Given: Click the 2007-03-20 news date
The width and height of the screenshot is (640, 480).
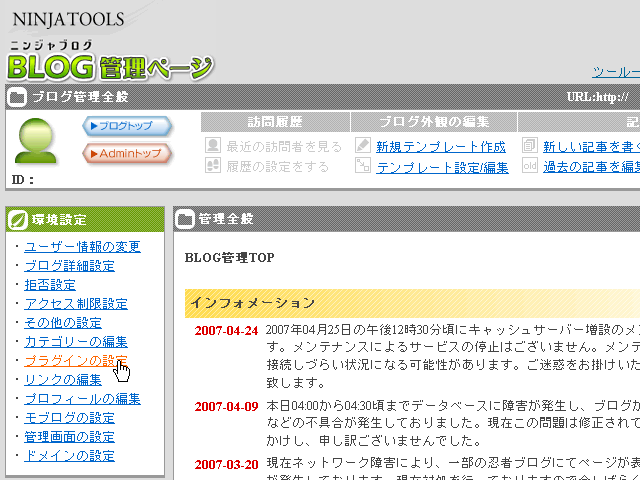Looking at the screenshot, I should pos(227,464).
